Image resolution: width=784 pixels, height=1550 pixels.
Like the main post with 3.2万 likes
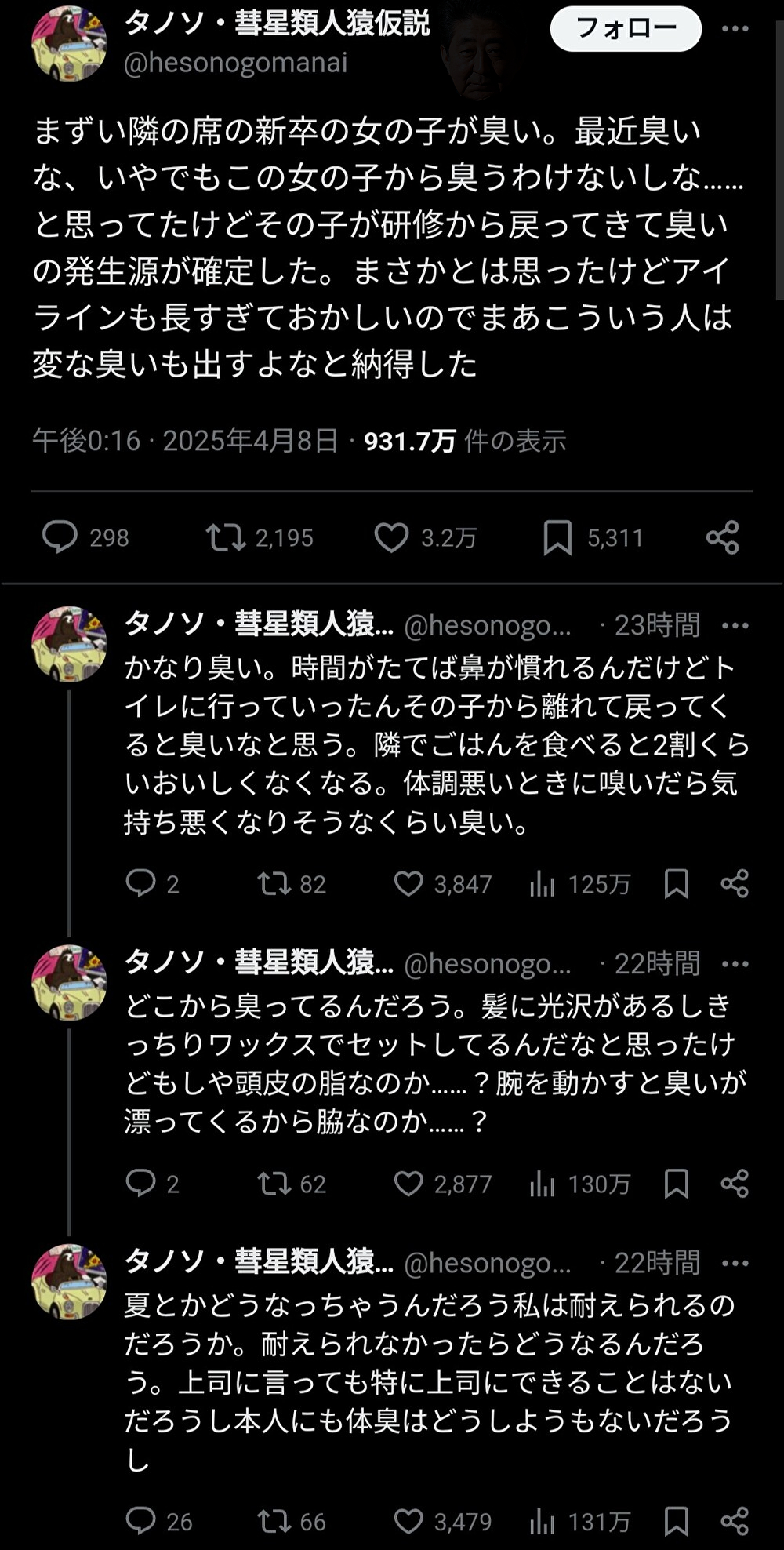(391, 537)
